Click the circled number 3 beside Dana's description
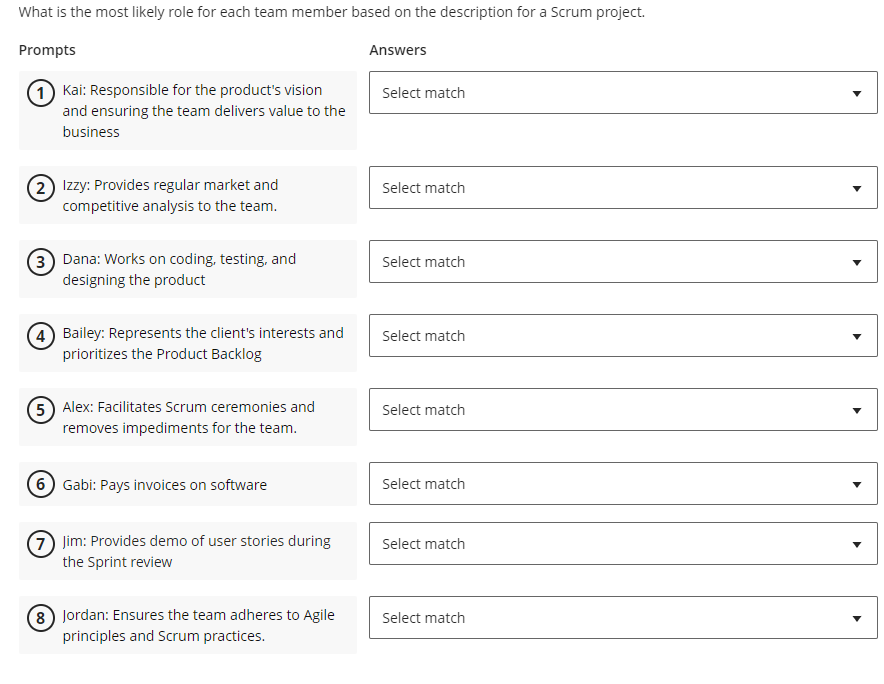The image size is (884, 684). tap(40, 262)
